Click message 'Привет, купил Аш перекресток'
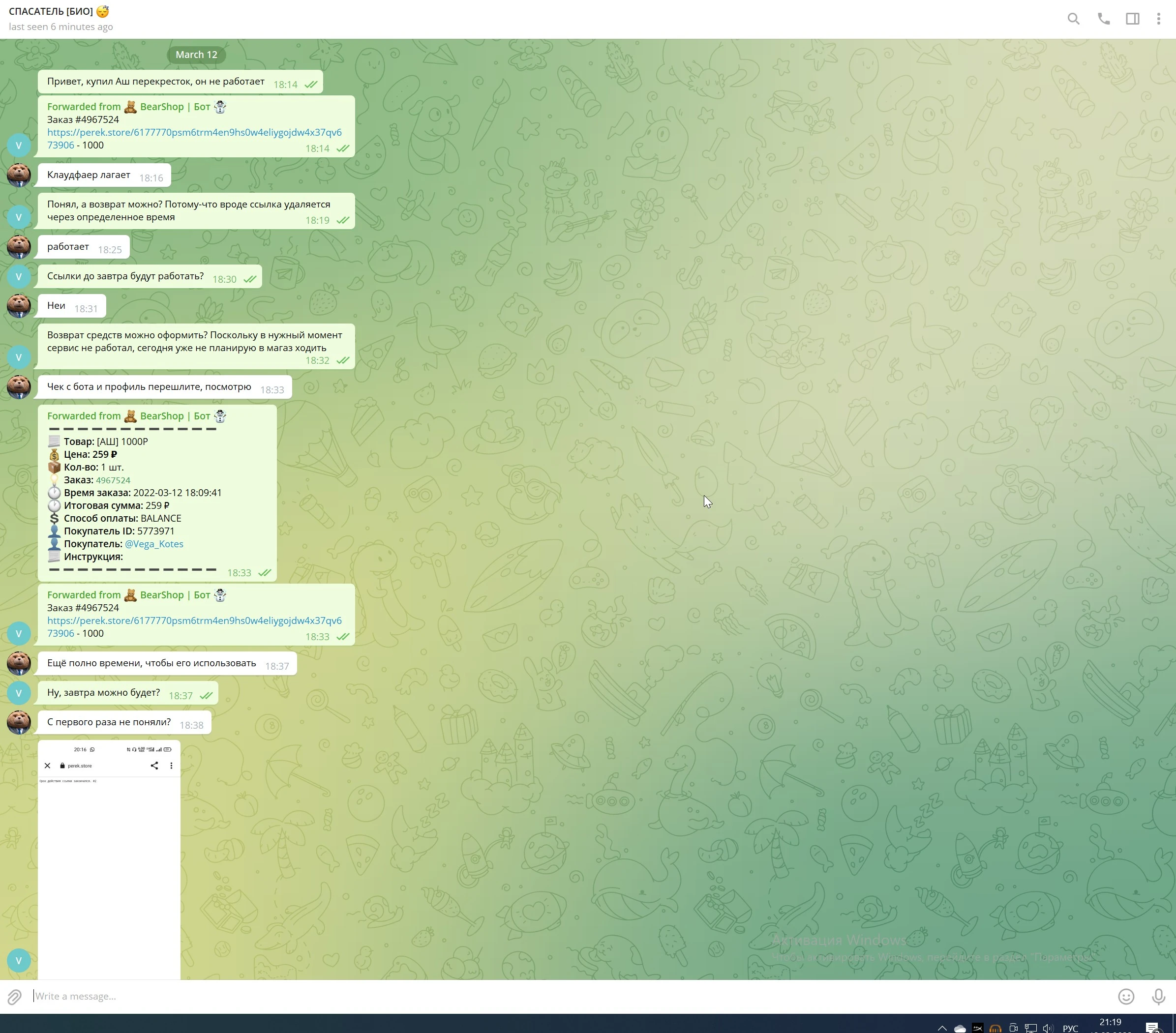This screenshot has height=1033, width=1176. click(x=180, y=82)
